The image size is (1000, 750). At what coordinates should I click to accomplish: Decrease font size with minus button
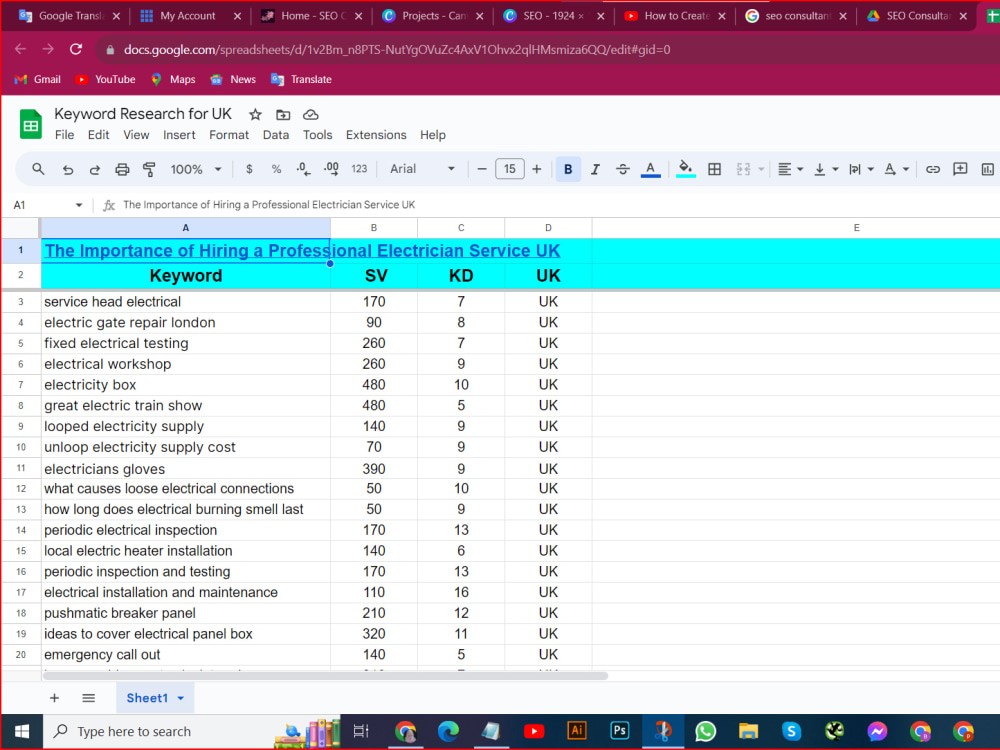[x=482, y=169]
